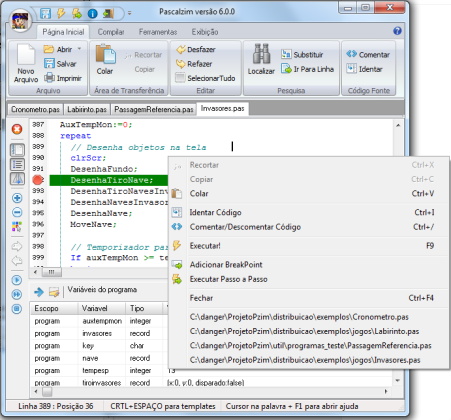The image size is (451, 420).
Task: Select the auxtempmon variable row
Action: pyautogui.click(x=98, y=321)
